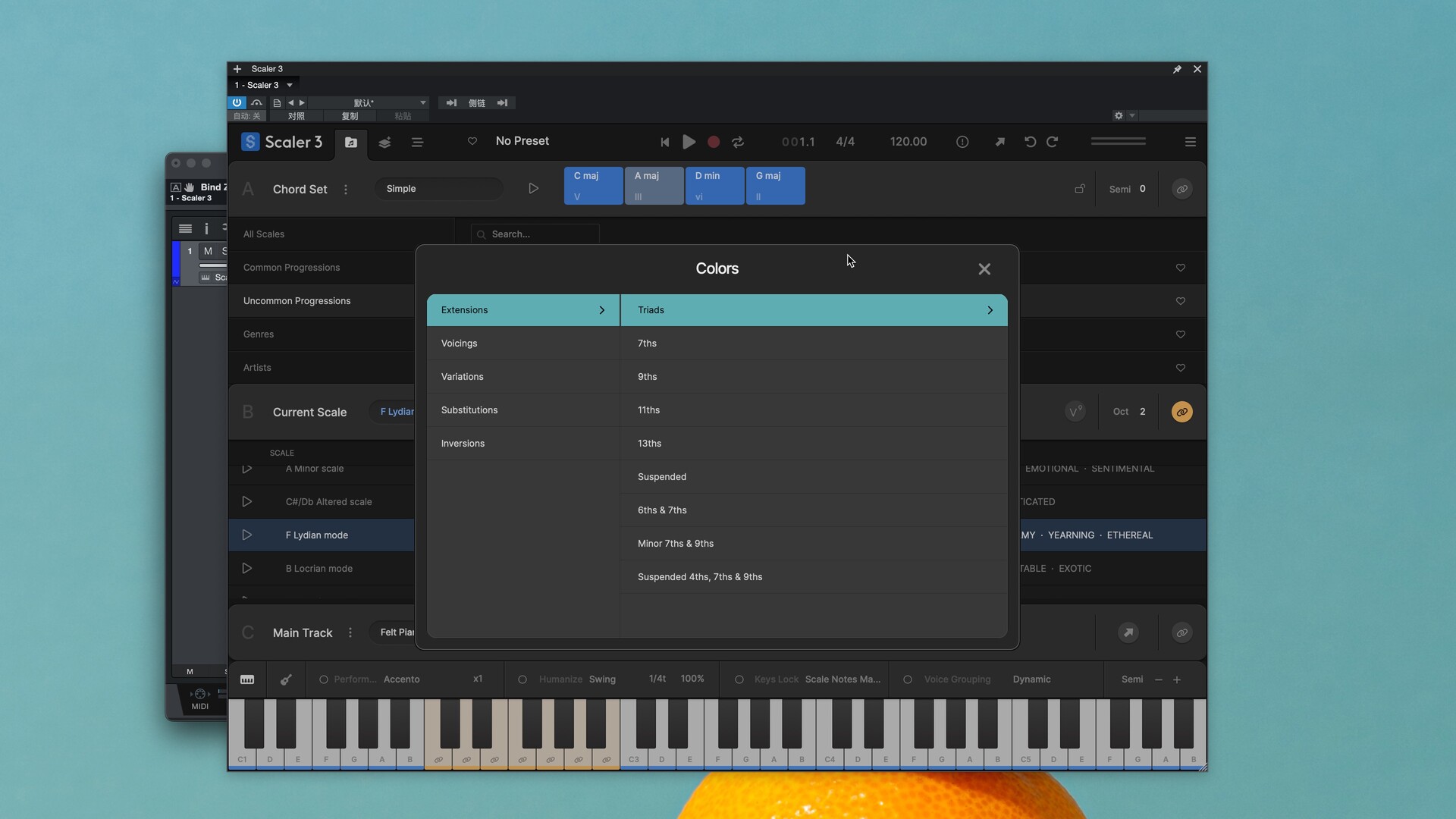1456x819 pixels.
Task: Select Voicings in Colors list
Action: [x=523, y=344]
